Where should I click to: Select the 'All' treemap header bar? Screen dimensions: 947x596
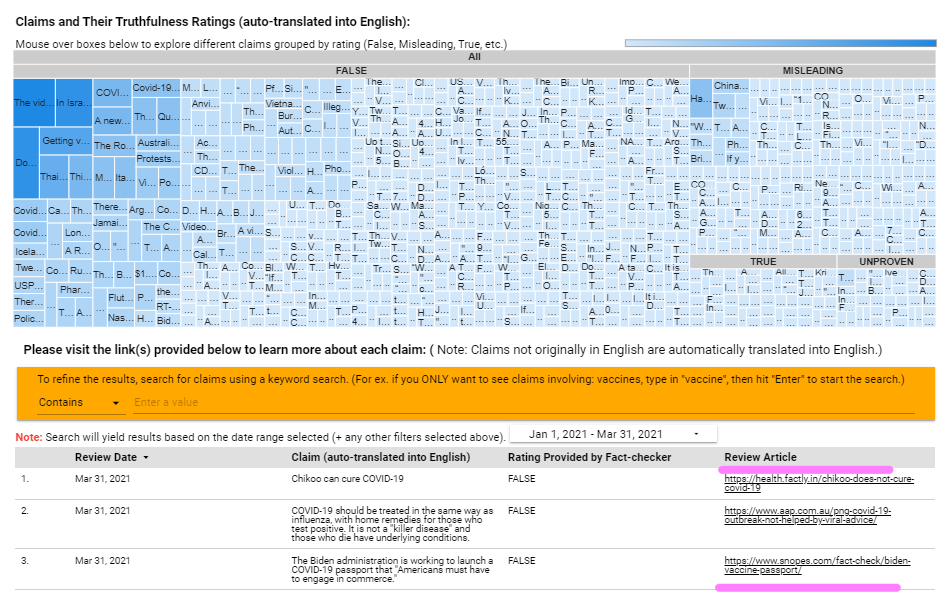pyautogui.click(x=475, y=58)
